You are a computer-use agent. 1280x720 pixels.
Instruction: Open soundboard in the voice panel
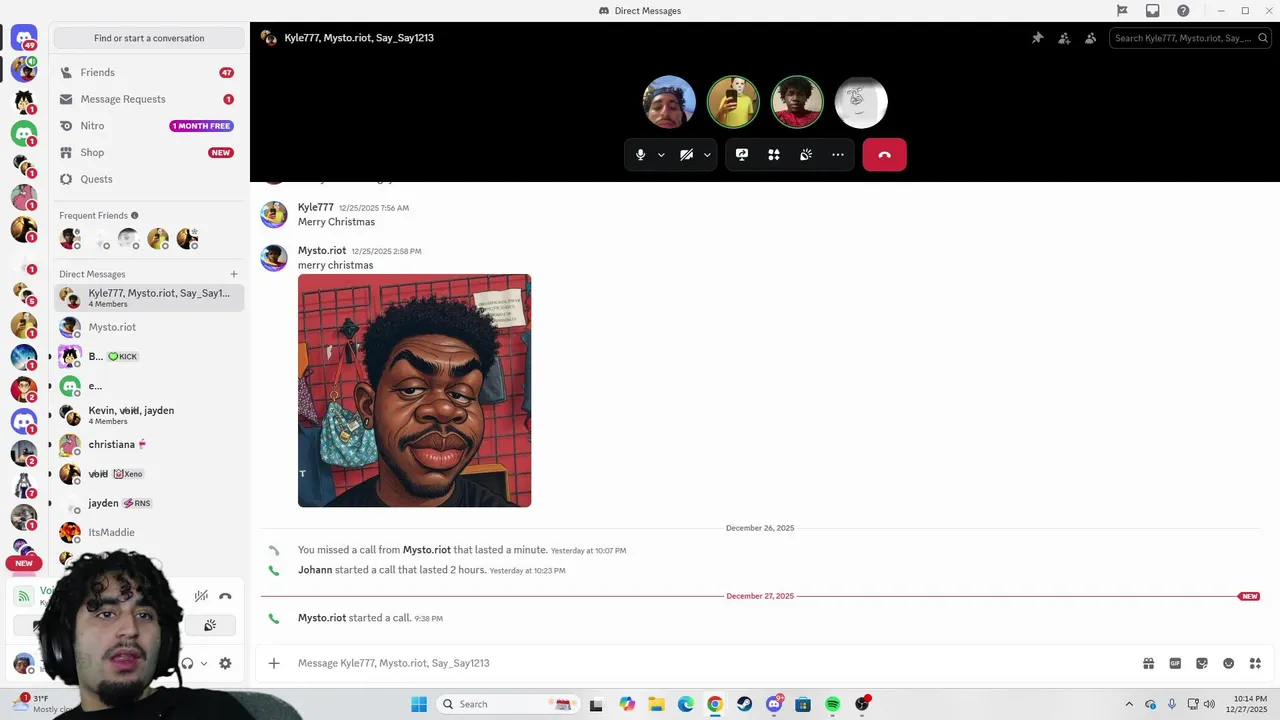click(x=210, y=626)
